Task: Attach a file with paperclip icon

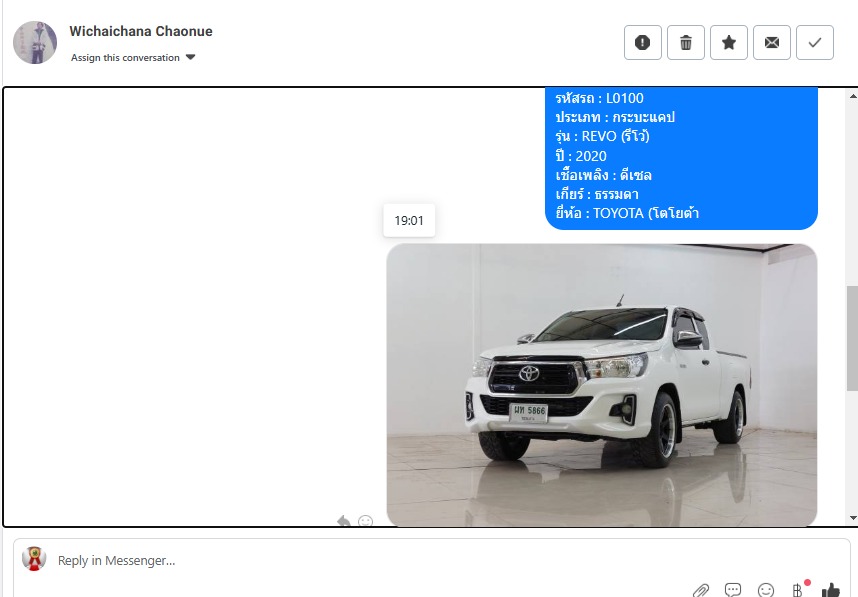Action: click(x=701, y=590)
